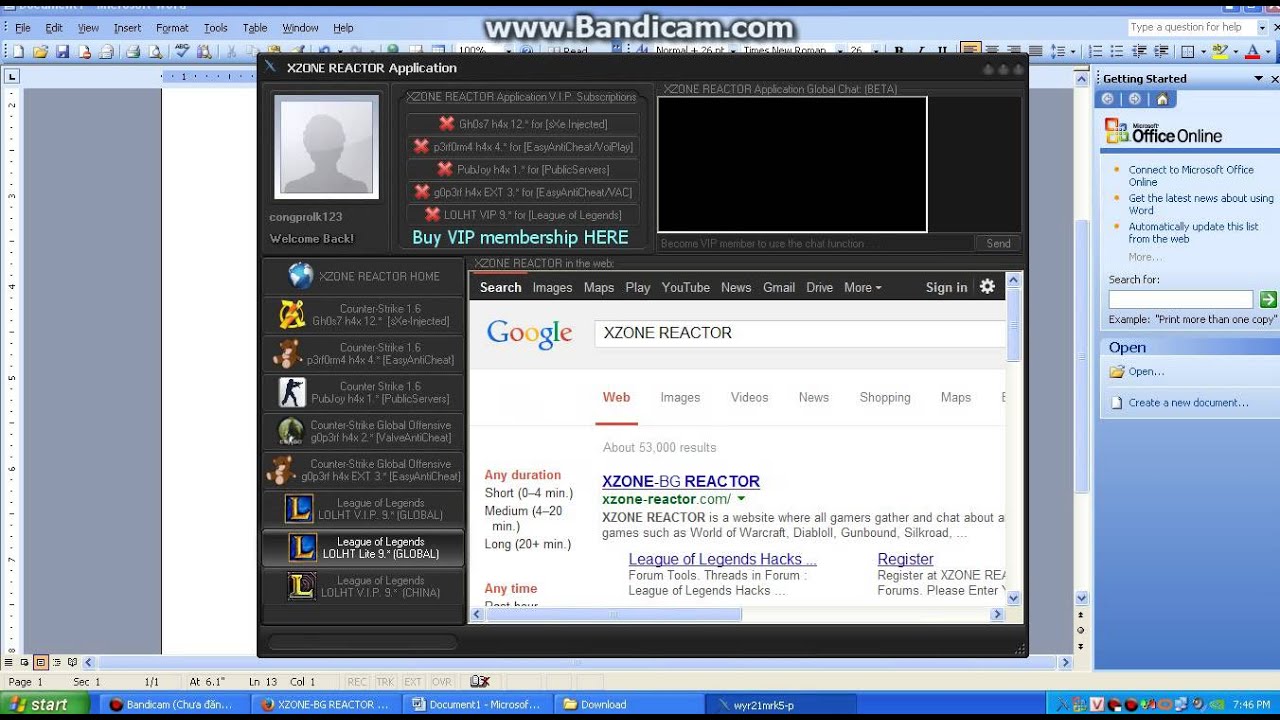
Task: Toggle the EXT selection mode indicator
Action: 413,682
